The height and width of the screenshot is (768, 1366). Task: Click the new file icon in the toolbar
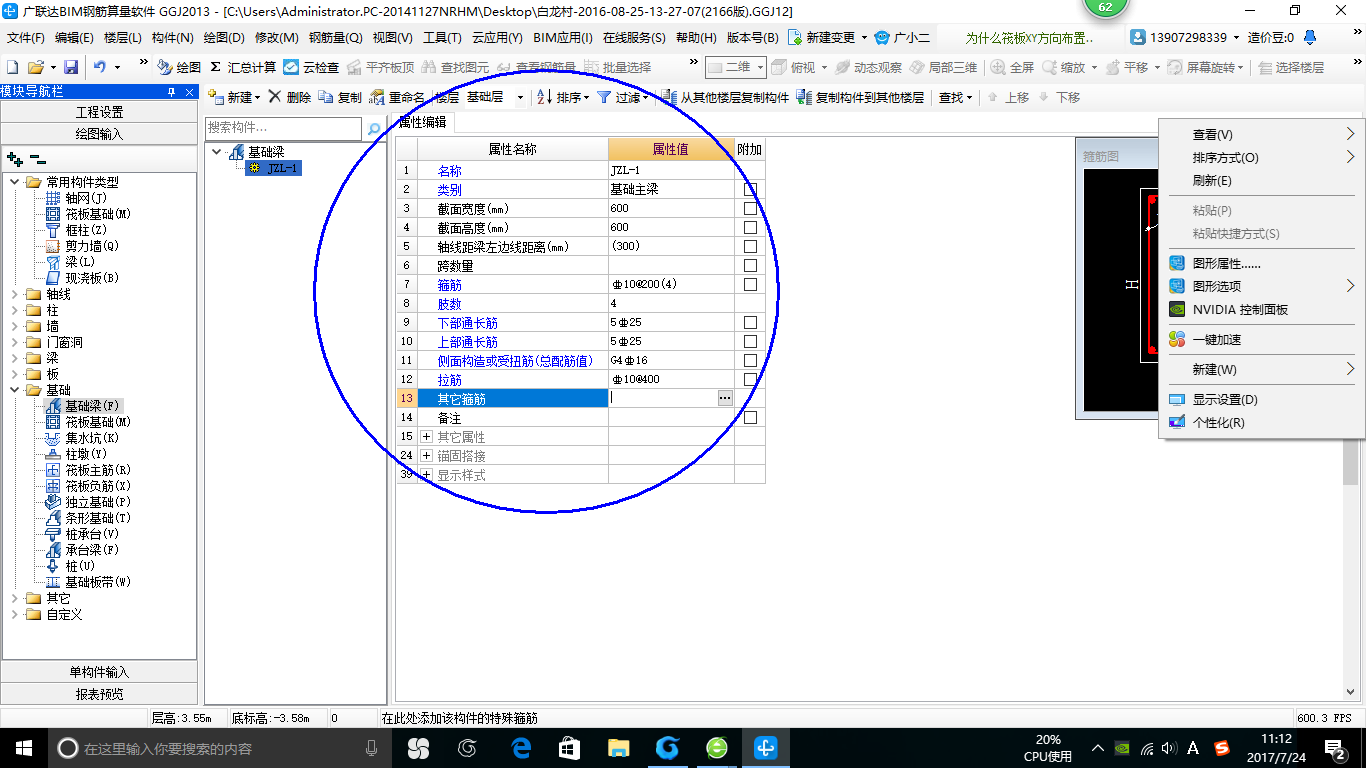[x=13, y=67]
